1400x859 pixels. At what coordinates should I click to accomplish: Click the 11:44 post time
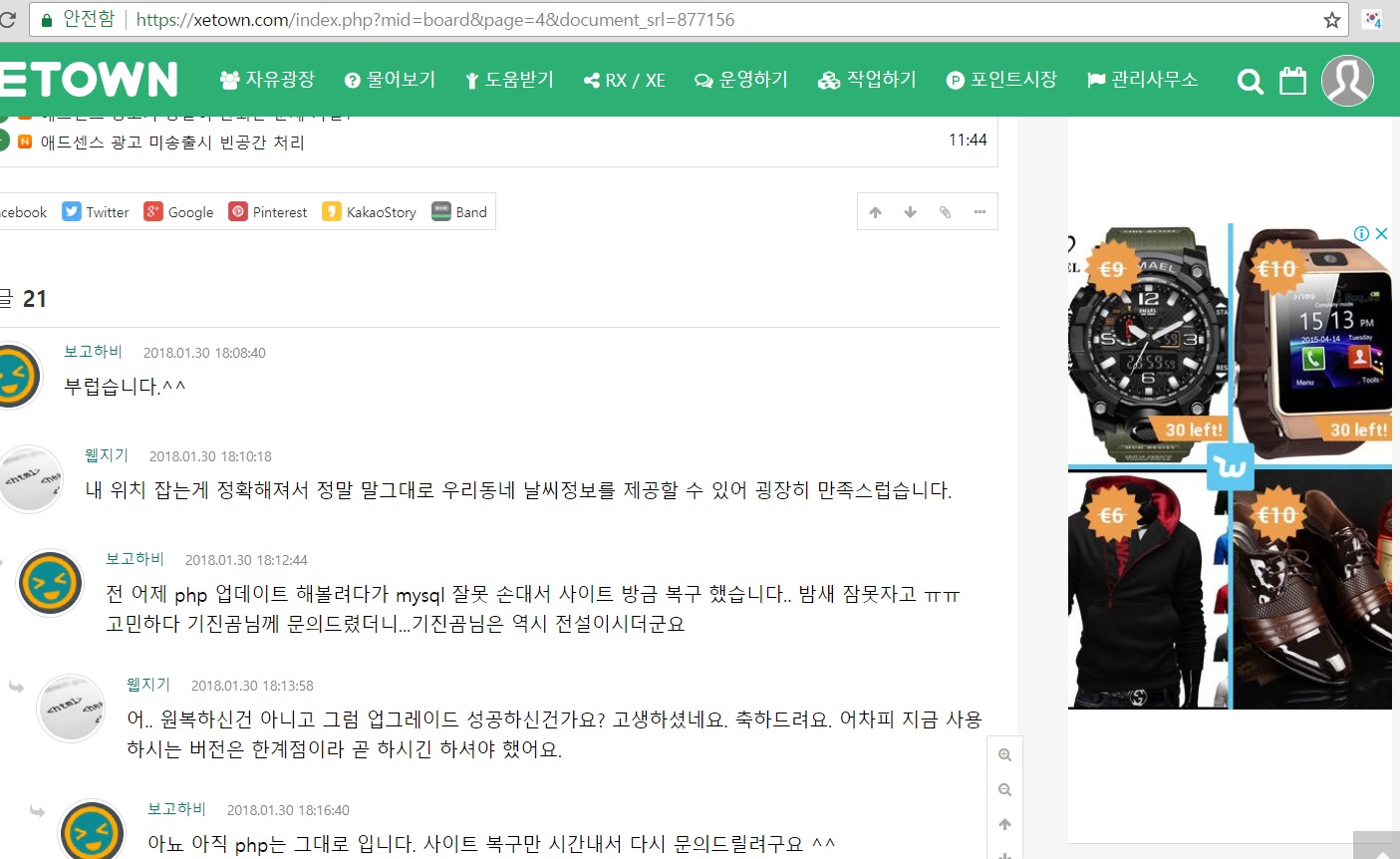tap(968, 141)
